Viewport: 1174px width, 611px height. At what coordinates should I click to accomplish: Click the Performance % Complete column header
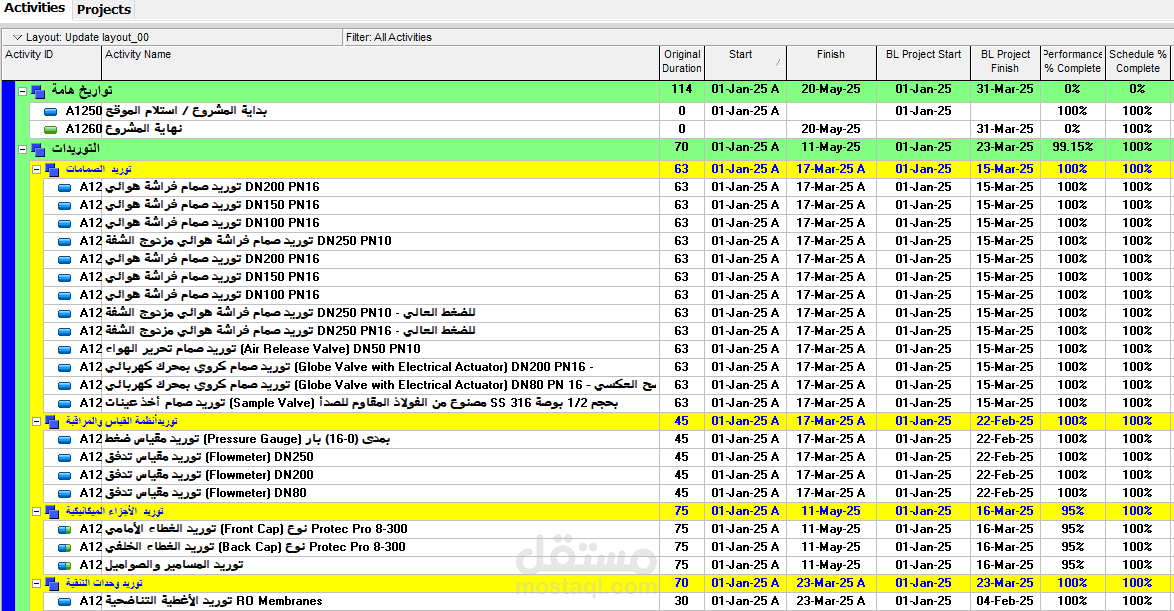pos(1073,62)
